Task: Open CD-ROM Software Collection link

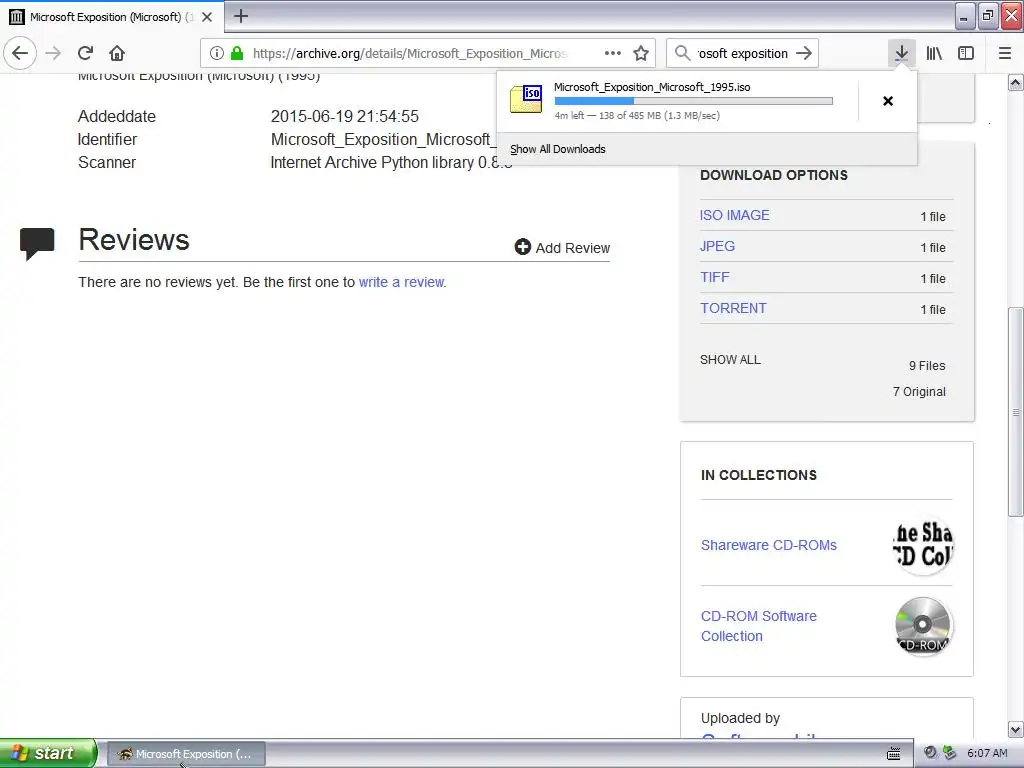Action: 758,626
